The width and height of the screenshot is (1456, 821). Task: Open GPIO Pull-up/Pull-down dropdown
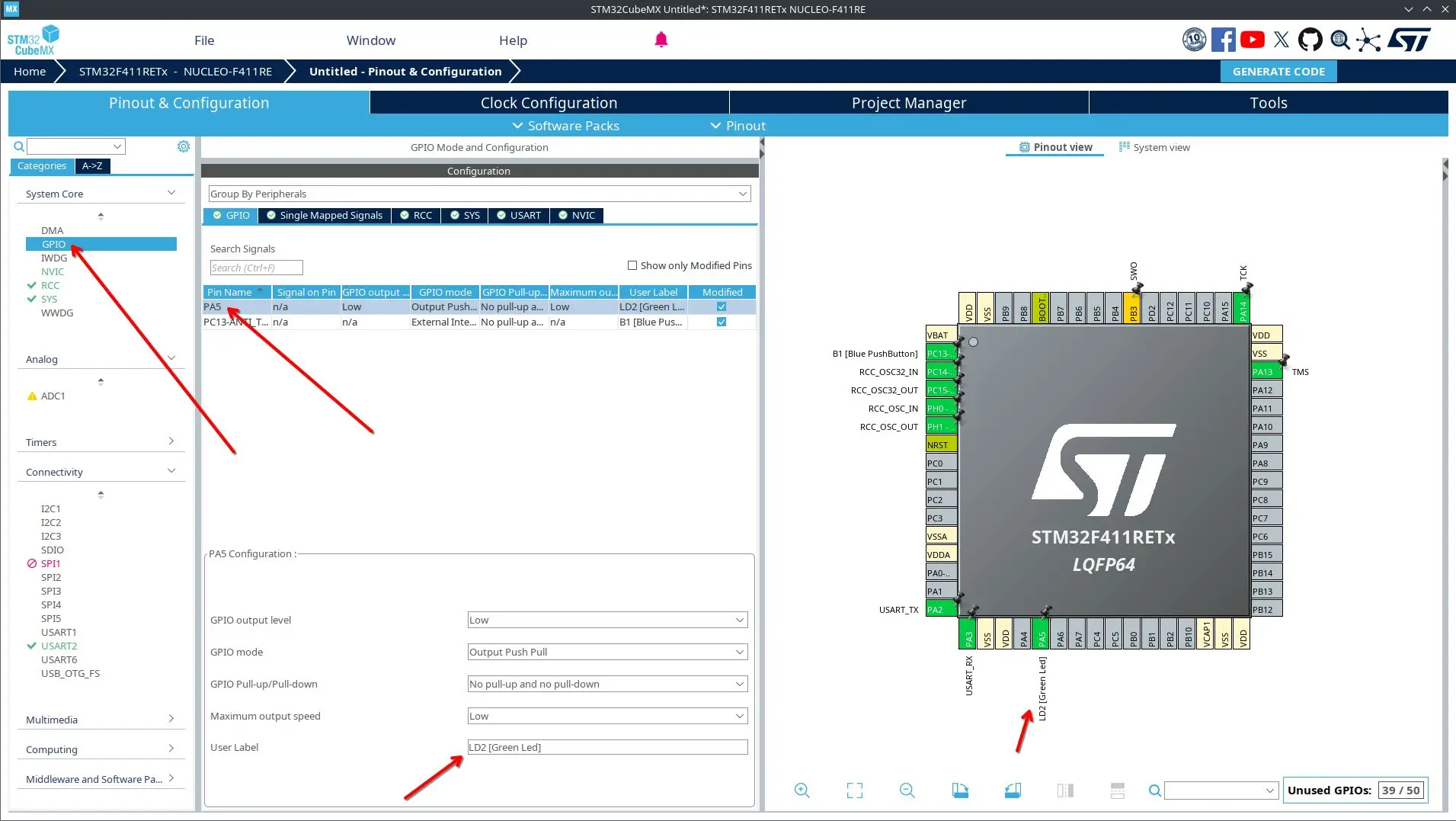(607, 684)
